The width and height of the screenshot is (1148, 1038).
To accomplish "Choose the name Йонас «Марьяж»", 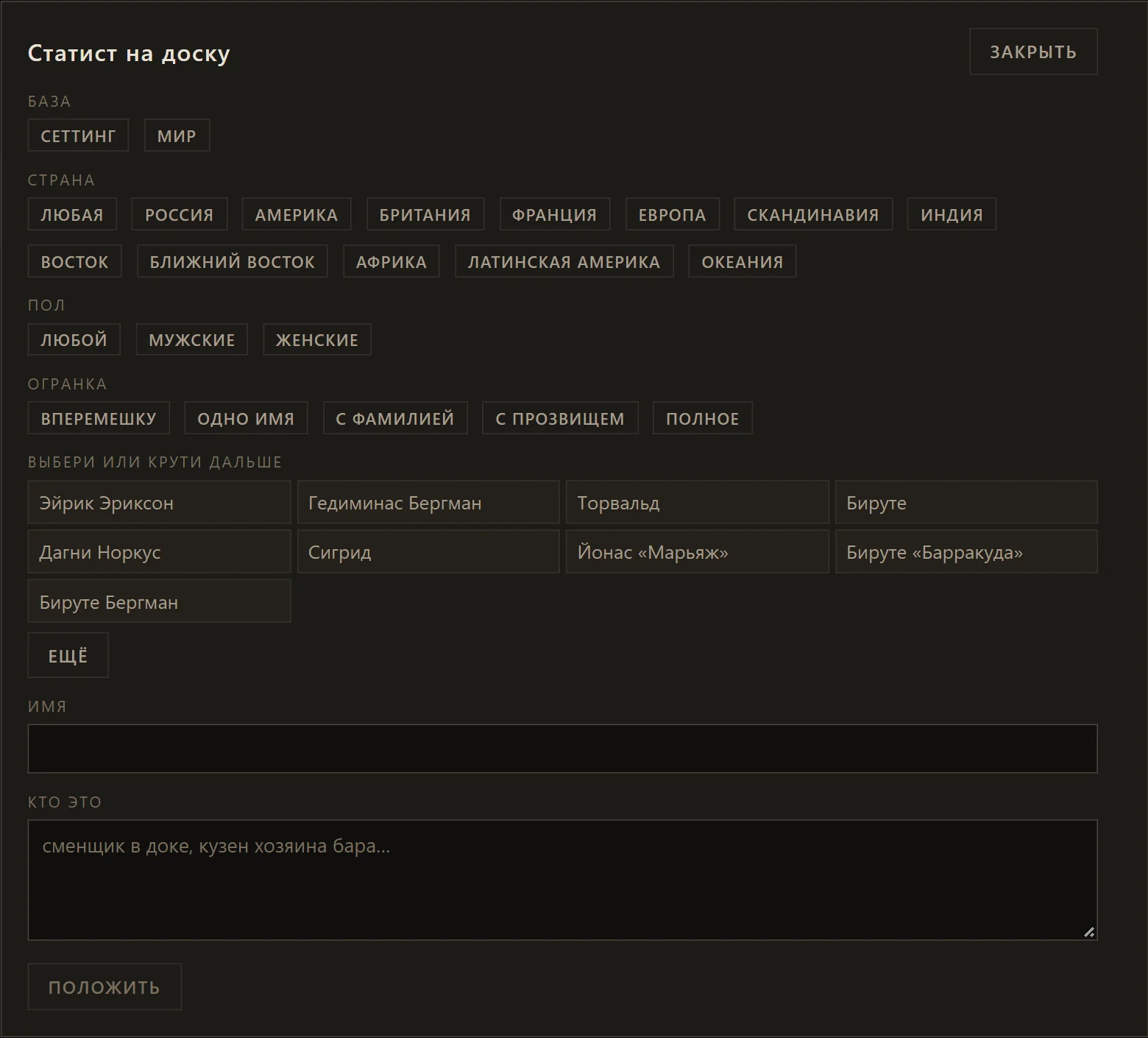I will (x=698, y=551).
